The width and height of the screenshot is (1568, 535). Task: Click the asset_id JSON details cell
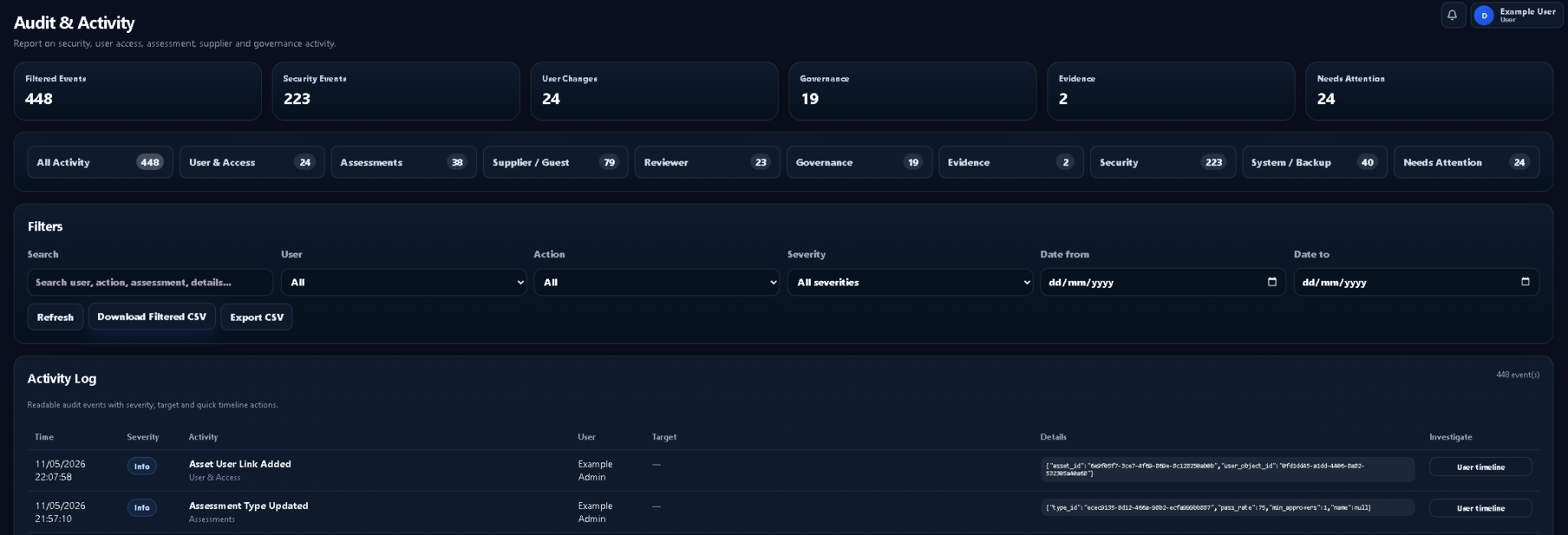click(x=1227, y=470)
